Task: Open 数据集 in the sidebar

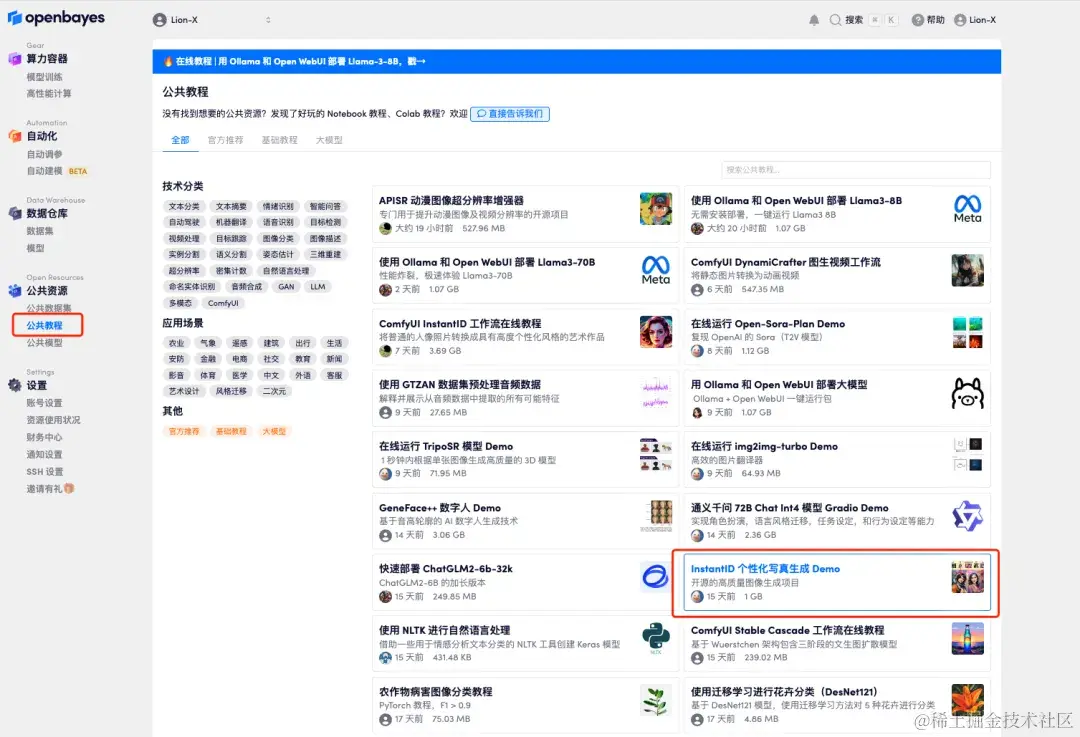Action: pyautogui.click(x=39, y=231)
